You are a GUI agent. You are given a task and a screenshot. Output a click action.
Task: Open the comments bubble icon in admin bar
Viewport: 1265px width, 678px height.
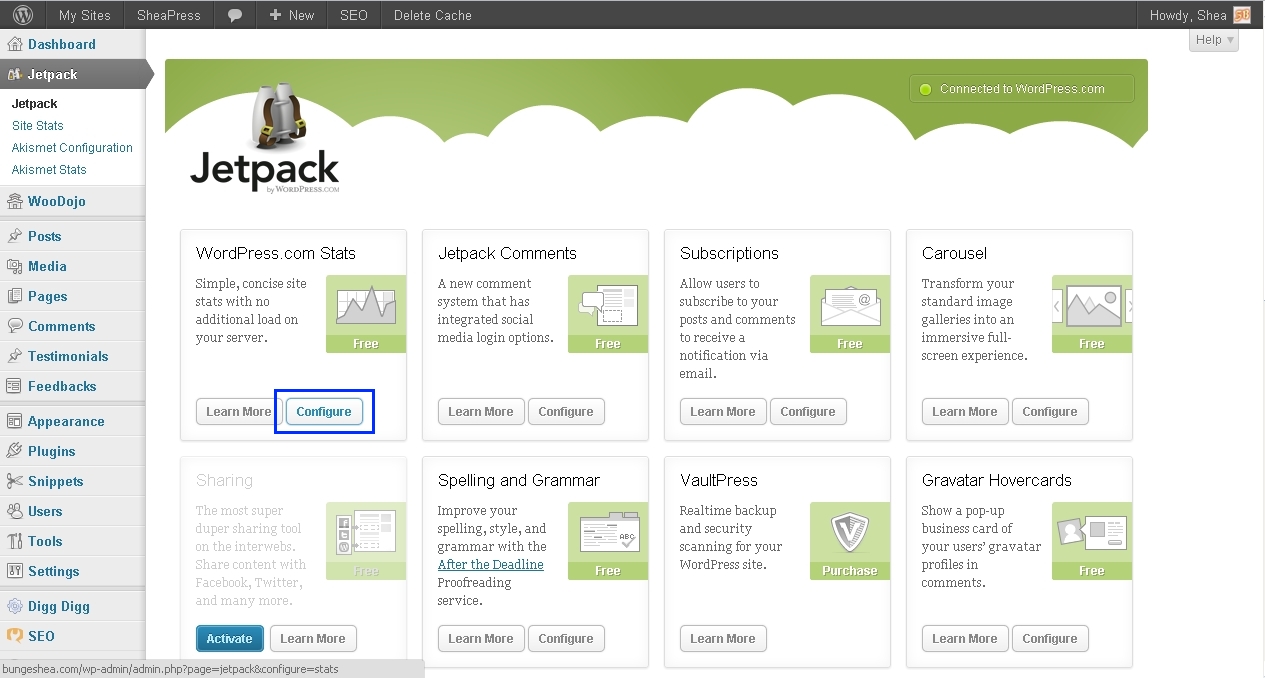234,15
